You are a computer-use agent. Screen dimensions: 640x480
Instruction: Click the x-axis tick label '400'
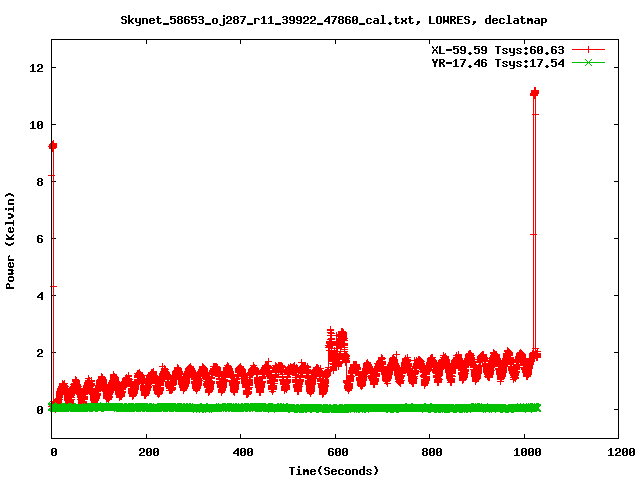tap(243, 452)
